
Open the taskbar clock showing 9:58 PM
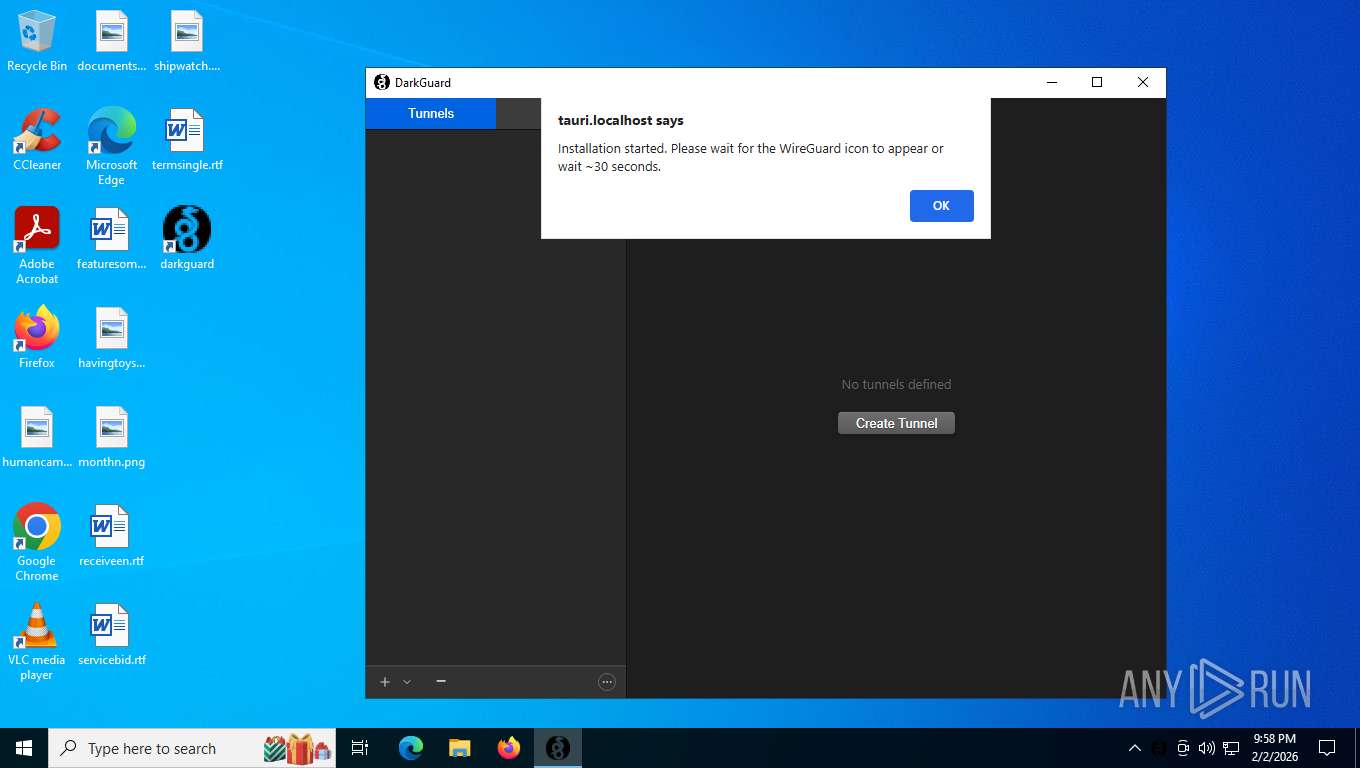pos(1274,748)
